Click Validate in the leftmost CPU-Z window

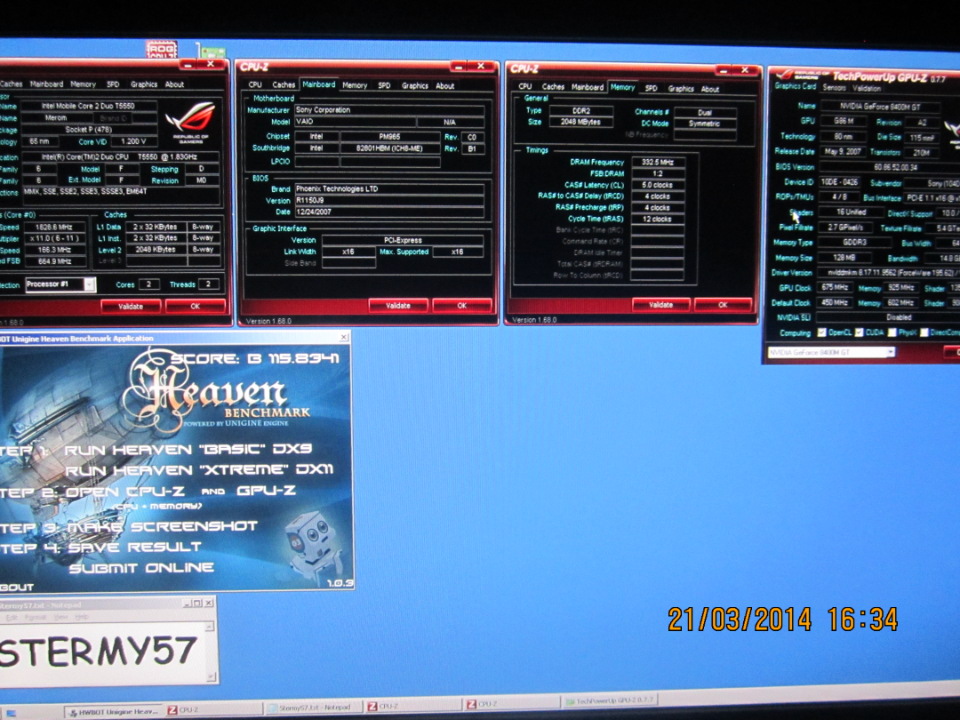click(x=130, y=306)
